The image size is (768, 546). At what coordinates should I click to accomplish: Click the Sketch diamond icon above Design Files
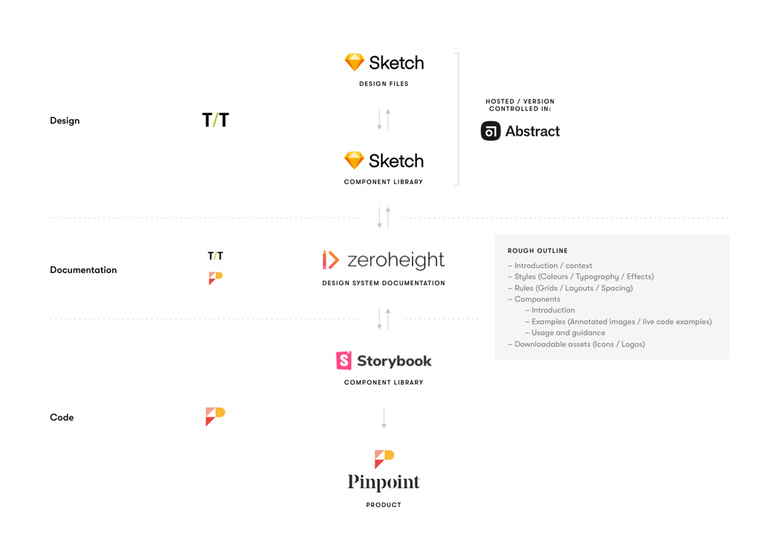[x=354, y=62]
